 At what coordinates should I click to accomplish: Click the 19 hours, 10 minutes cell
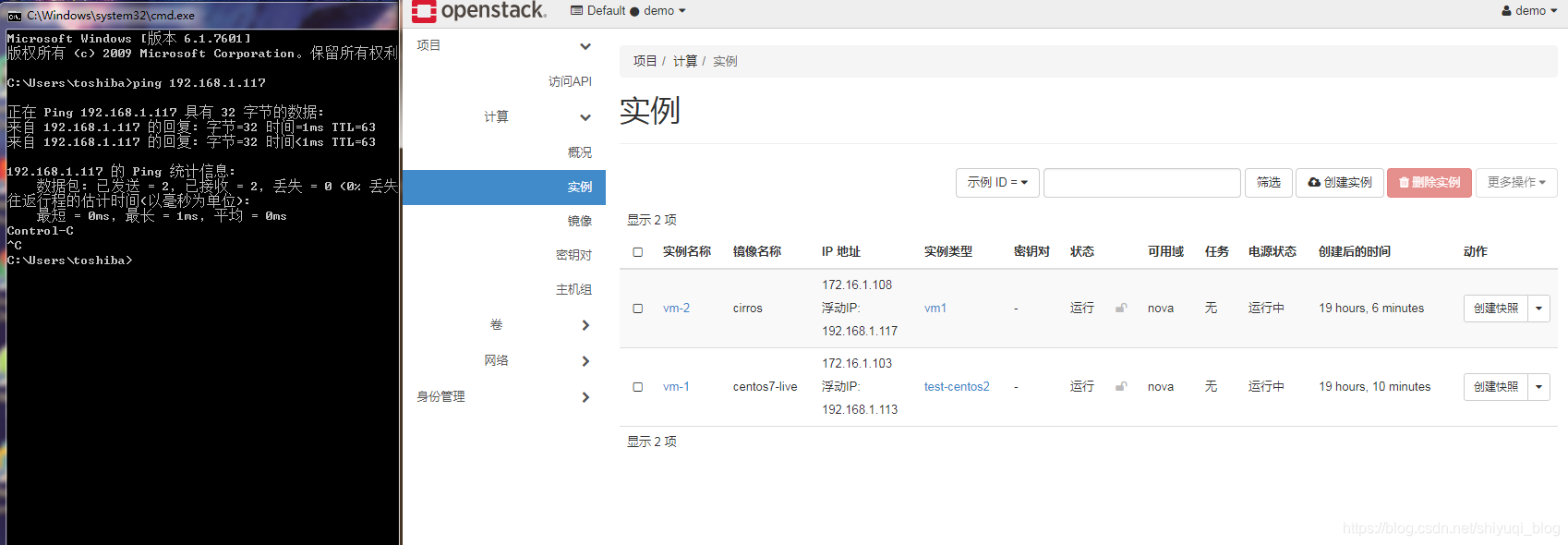click(x=1375, y=387)
